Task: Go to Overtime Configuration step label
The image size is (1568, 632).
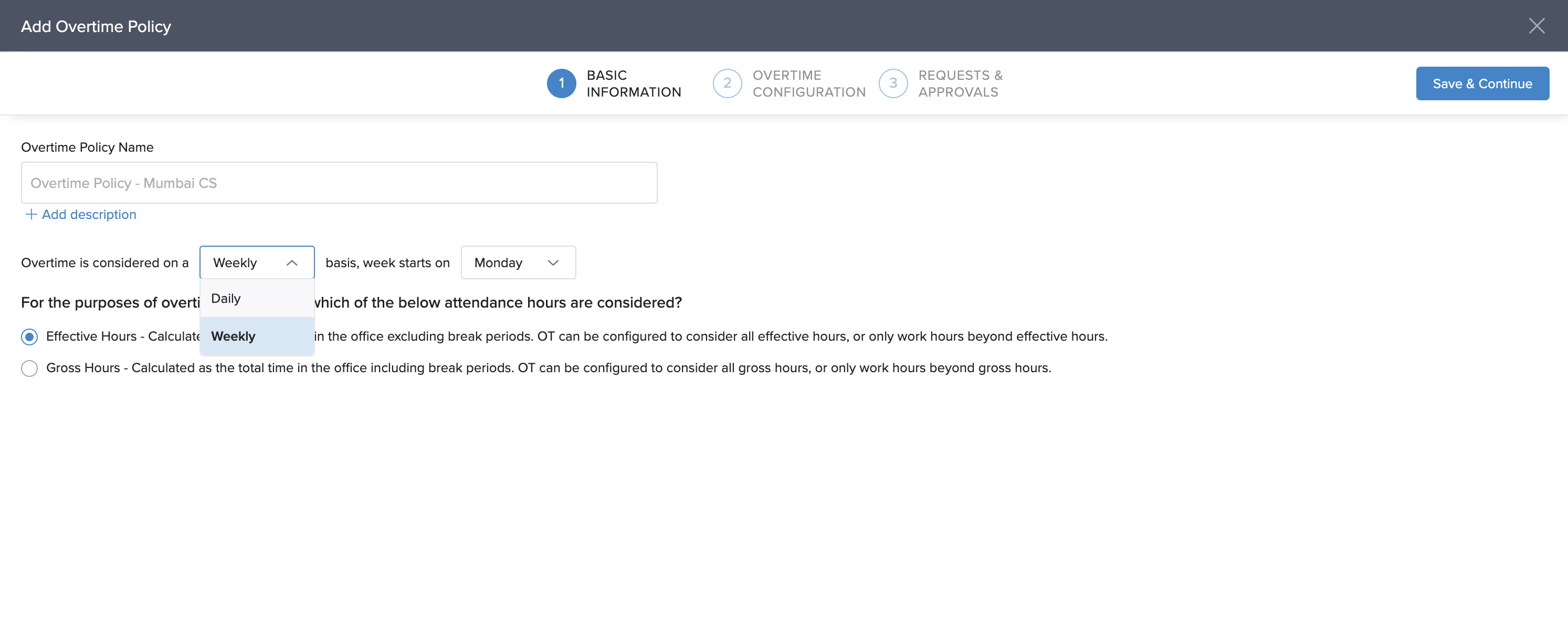Action: coord(808,83)
